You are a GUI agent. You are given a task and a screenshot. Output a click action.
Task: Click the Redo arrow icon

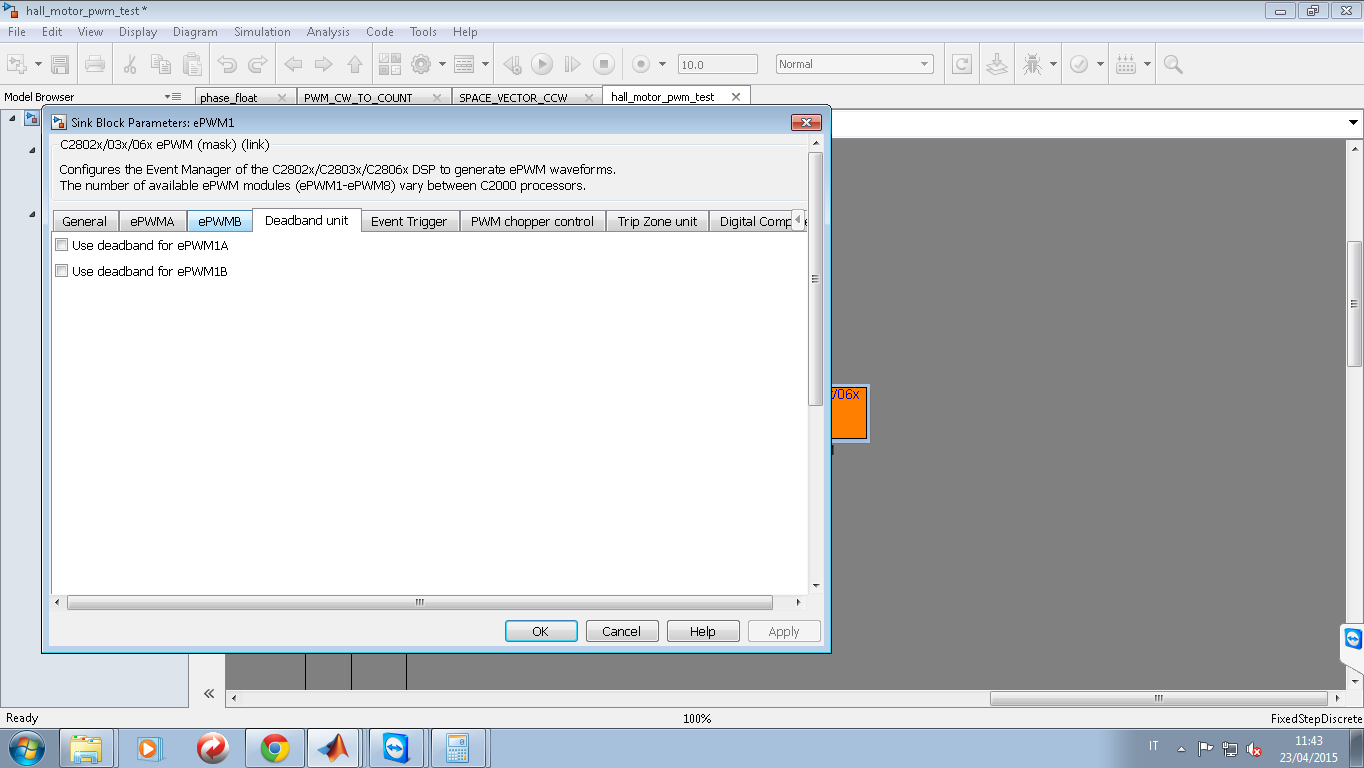tap(258, 64)
